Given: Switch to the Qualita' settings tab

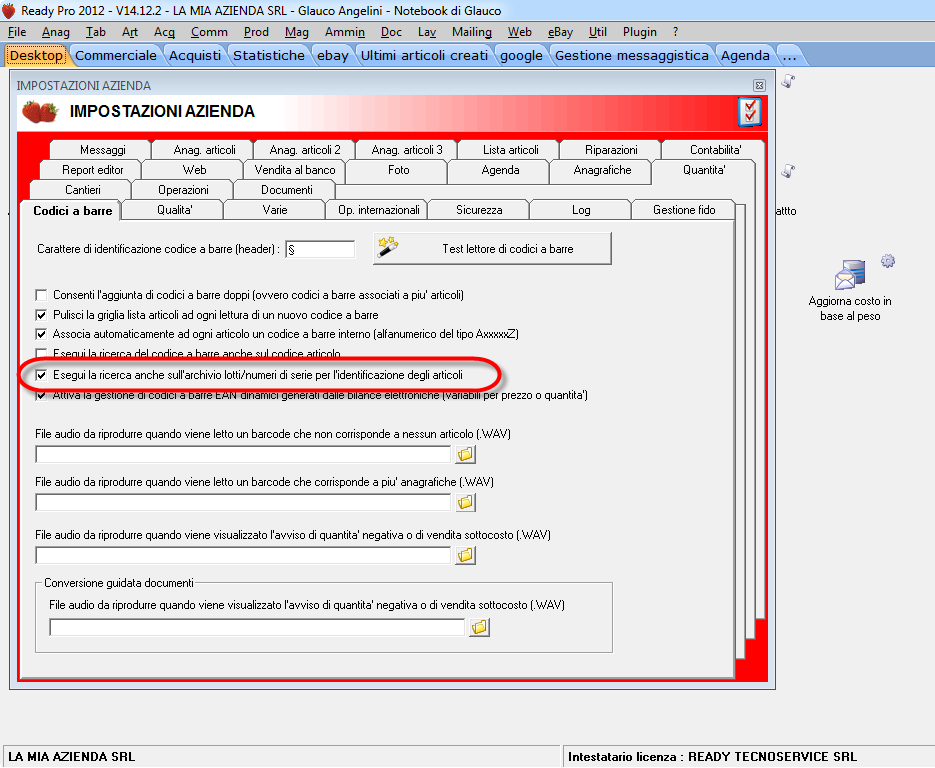Looking at the screenshot, I should [x=174, y=210].
